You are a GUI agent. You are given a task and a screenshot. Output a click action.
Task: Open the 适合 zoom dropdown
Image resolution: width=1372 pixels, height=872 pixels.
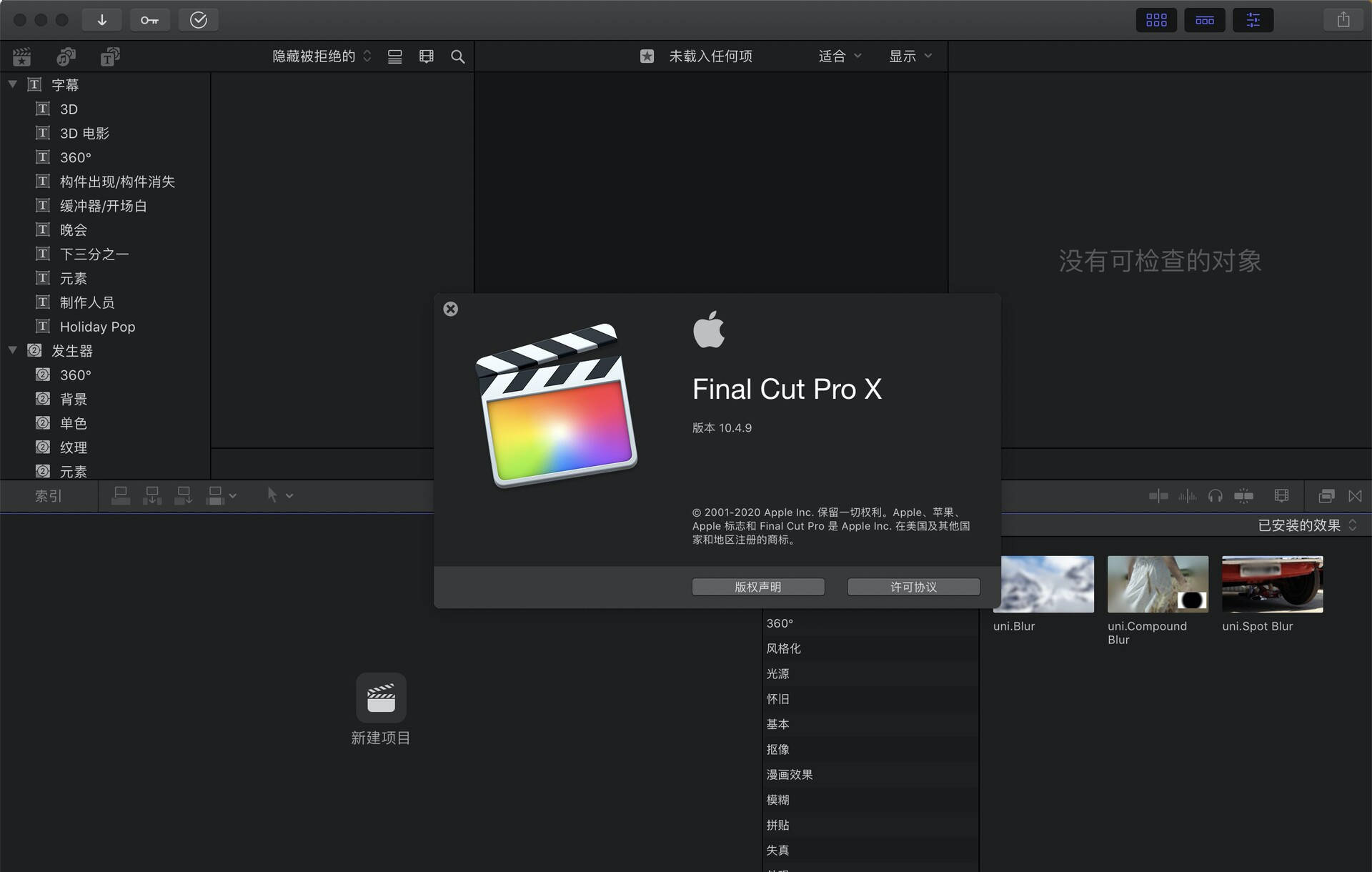coord(840,56)
